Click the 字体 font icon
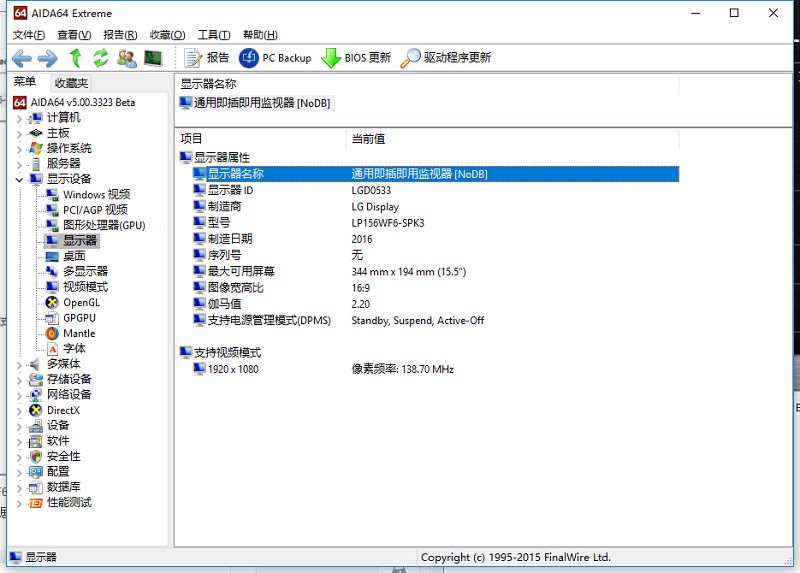Viewport: 800px width, 573px height. pyautogui.click(x=52, y=349)
